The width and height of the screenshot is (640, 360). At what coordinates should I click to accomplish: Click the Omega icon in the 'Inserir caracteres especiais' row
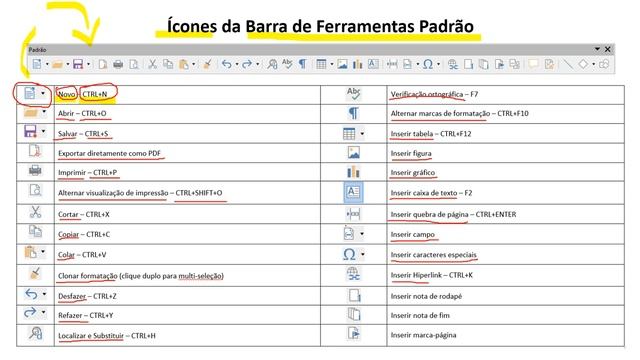click(349, 254)
